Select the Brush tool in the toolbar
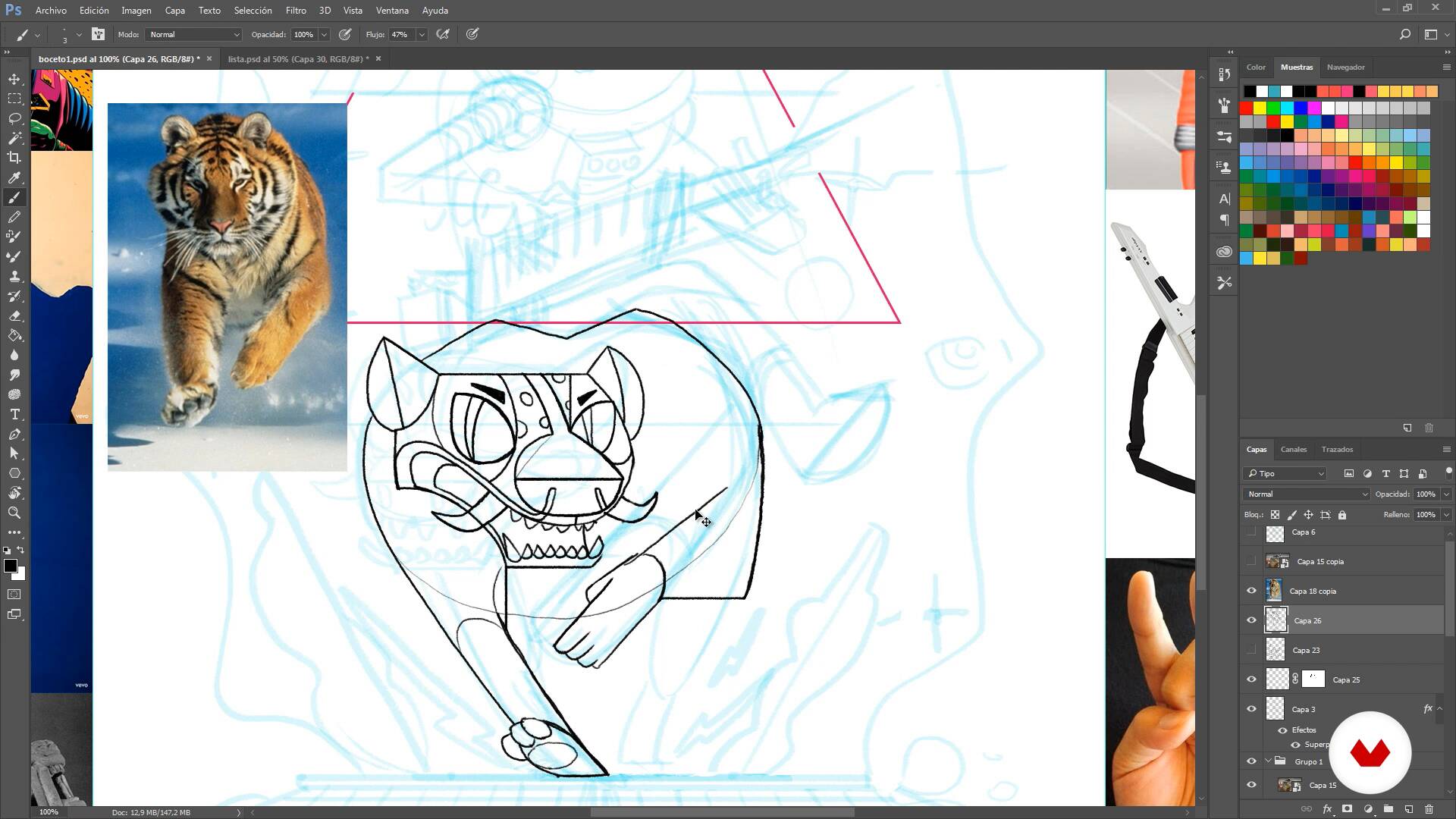The height and width of the screenshot is (819, 1456). pyautogui.click(x=14, y=197)
